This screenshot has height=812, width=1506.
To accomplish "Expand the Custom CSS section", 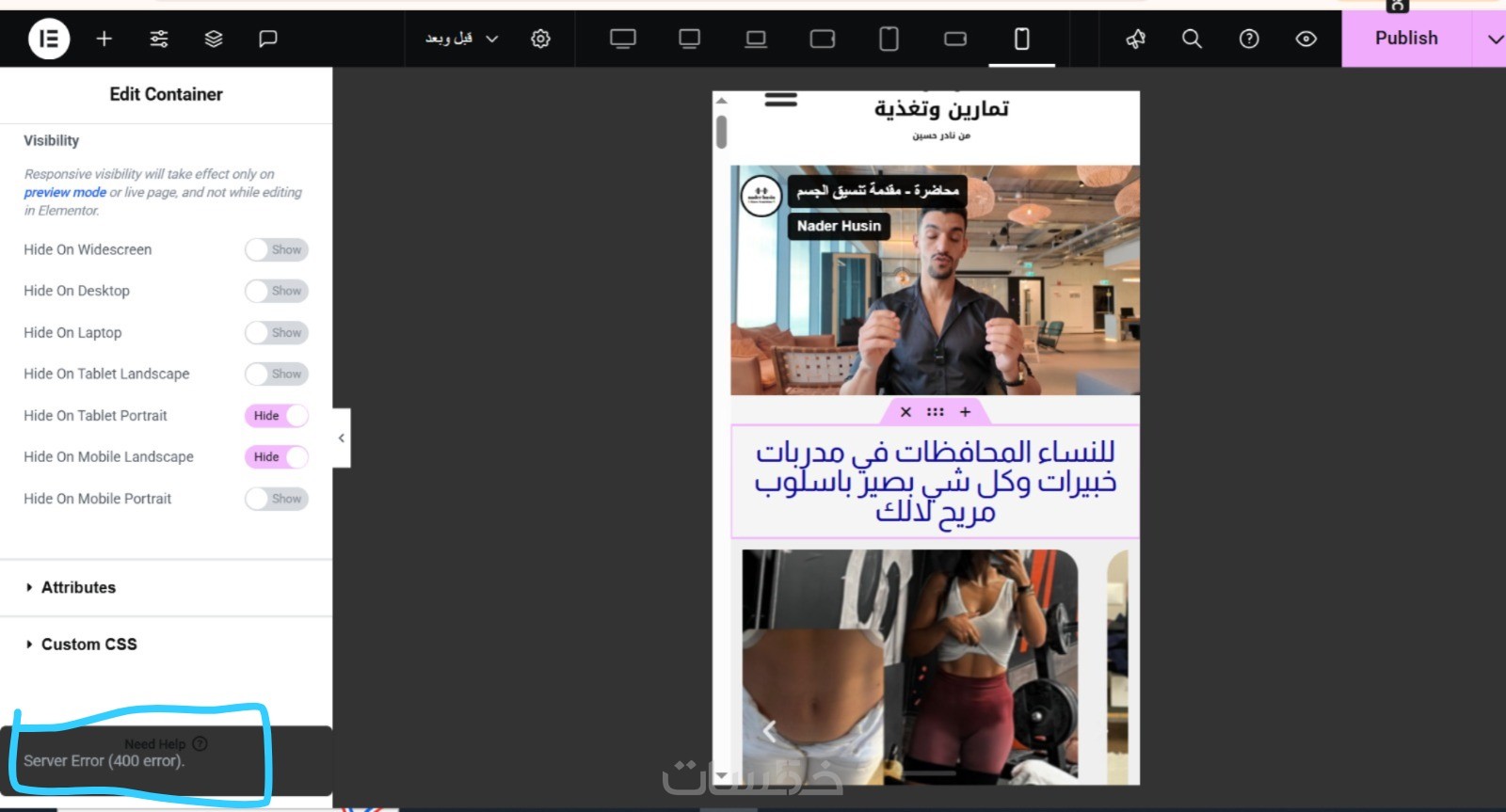I will (x=166, y=645).
